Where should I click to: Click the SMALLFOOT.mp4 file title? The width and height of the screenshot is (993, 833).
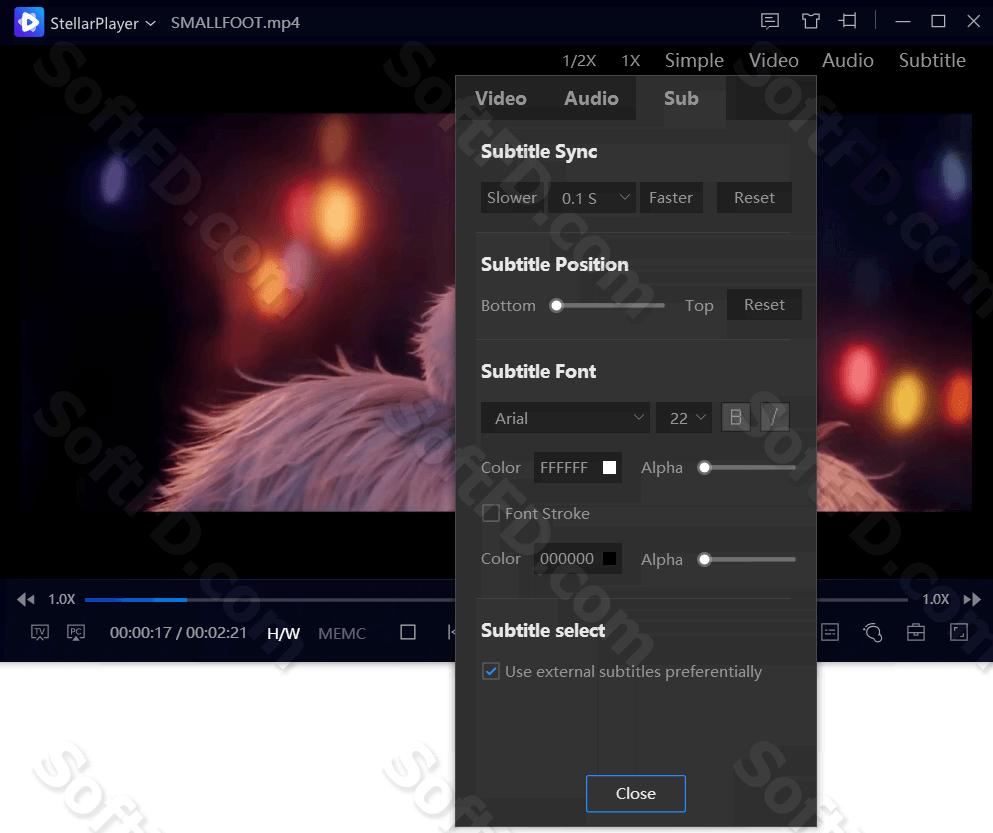coord(236,23)
